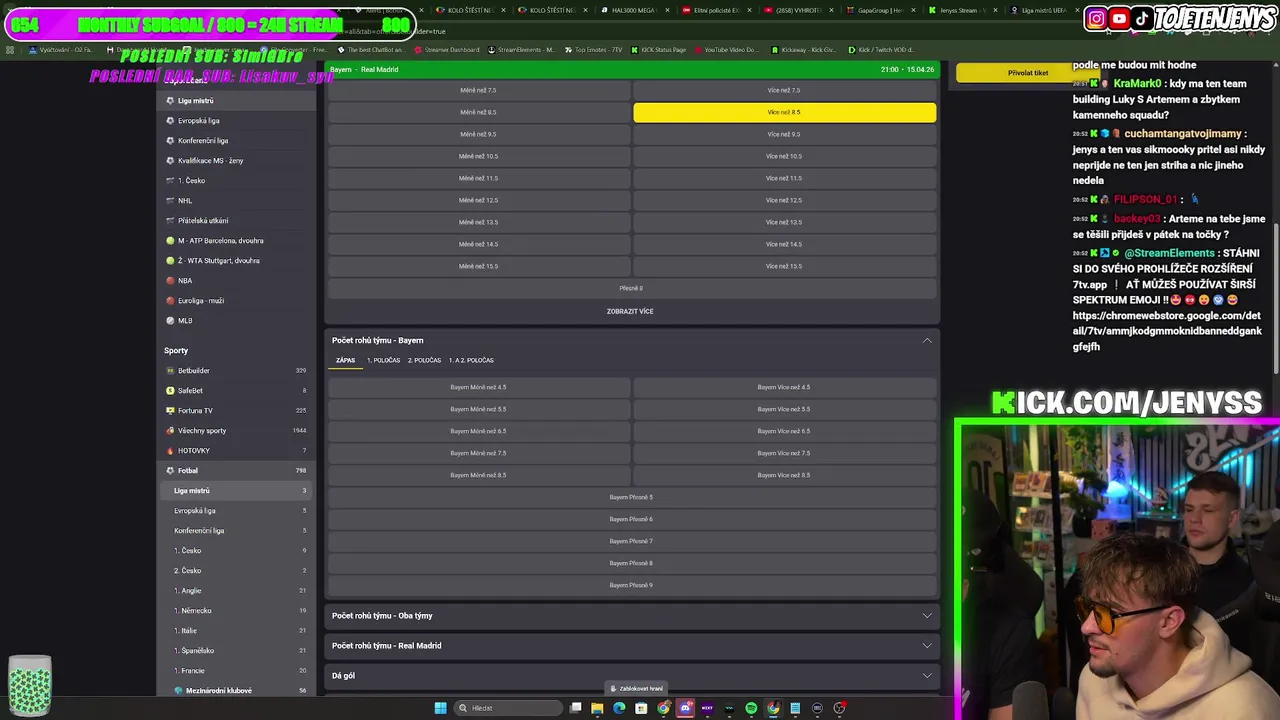Open NHL hockey league entry
1280x720 pixels.
(x=237, y=201)
